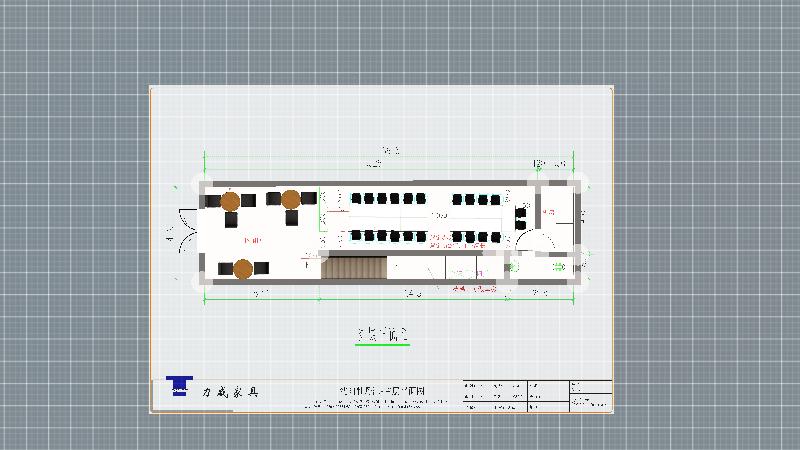Select the staircase in the floor plan

[x=353, y=267]
